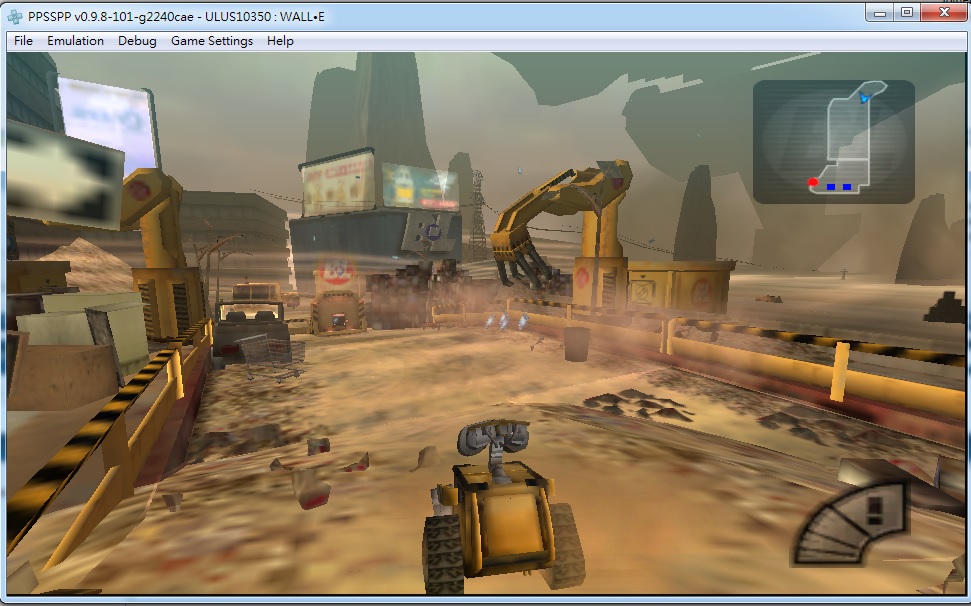Screen dimensions: 971x606
Task: Click the trash bin near the fence
Action: pos(576,344)
